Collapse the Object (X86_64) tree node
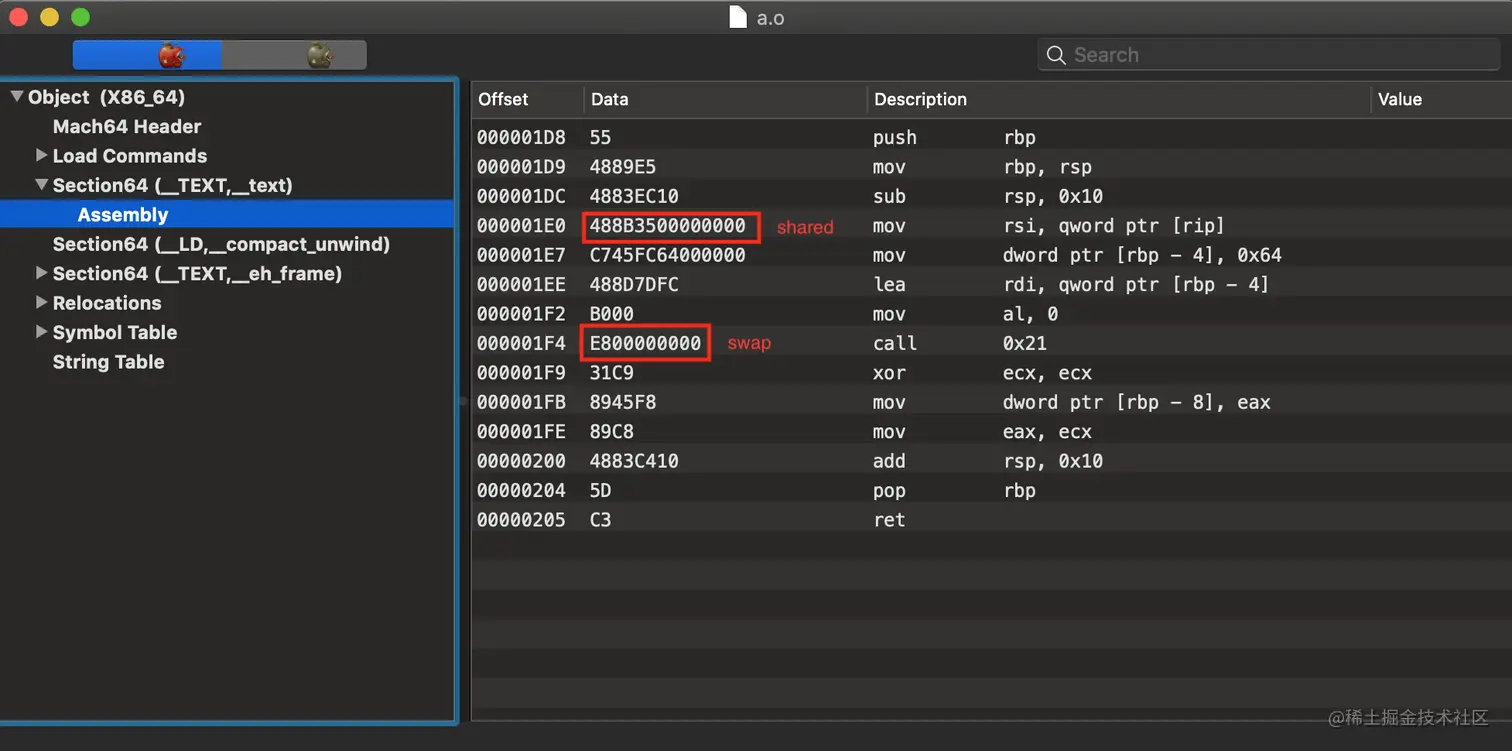Viewport: 1512px width, 751px height. (17, 97)
